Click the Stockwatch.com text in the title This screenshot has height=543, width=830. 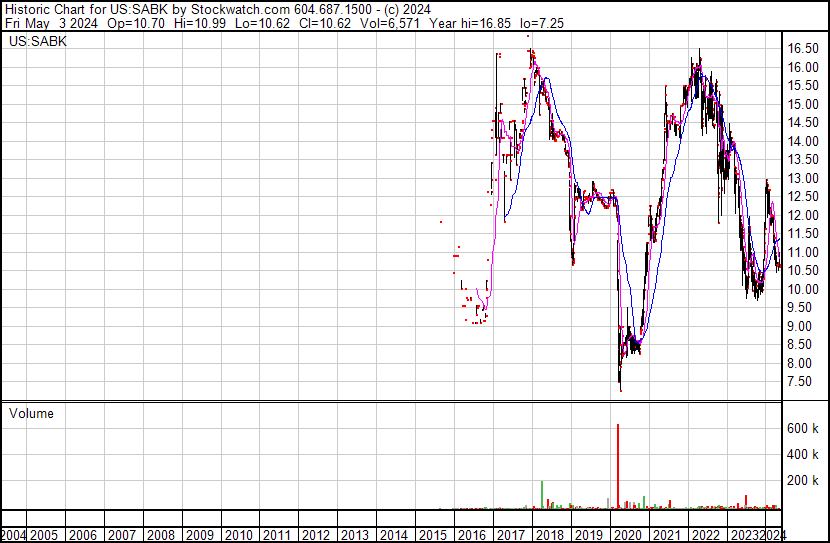click(x=240, y=10)
